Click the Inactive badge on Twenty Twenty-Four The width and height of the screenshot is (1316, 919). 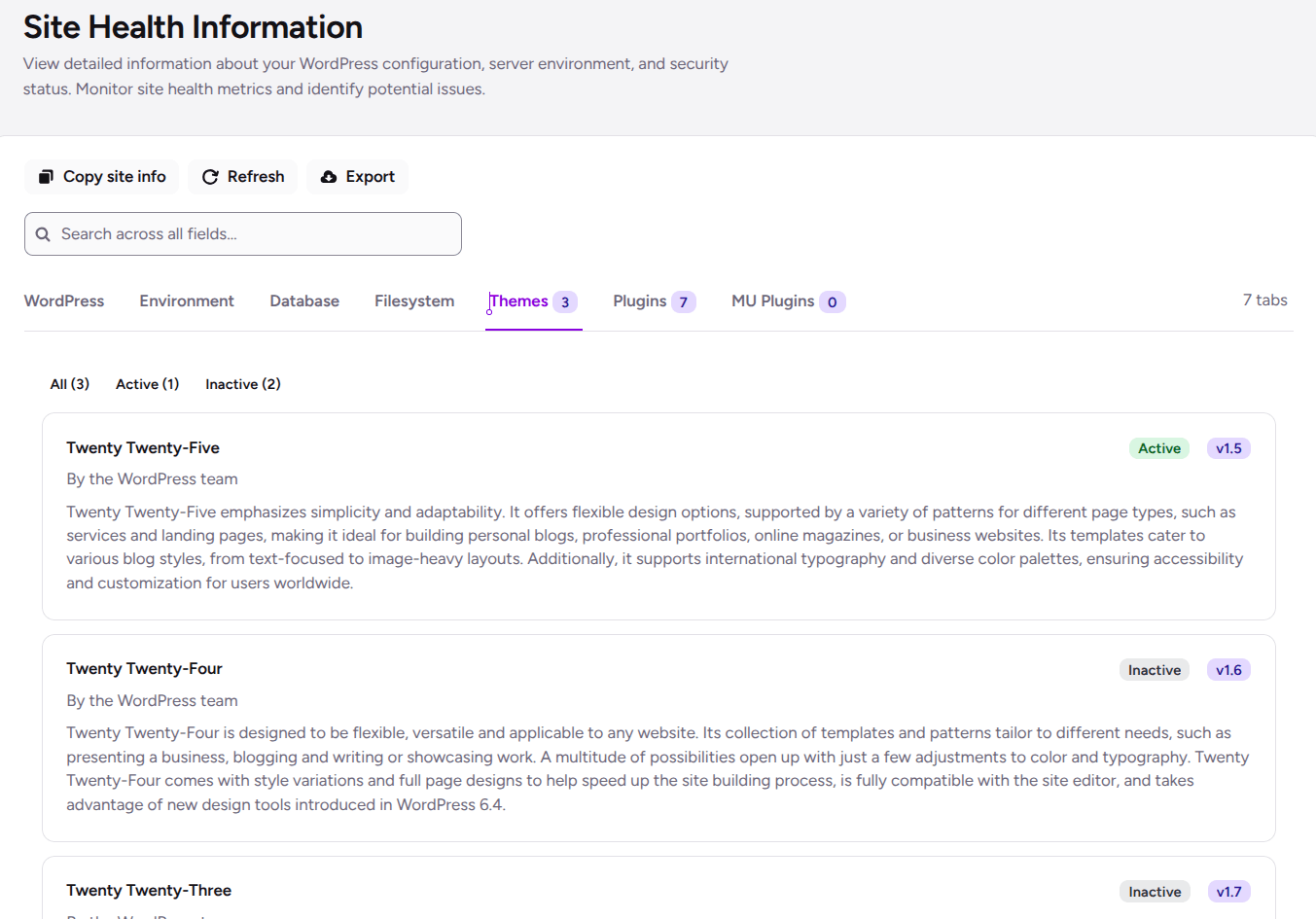point(1155,670)
